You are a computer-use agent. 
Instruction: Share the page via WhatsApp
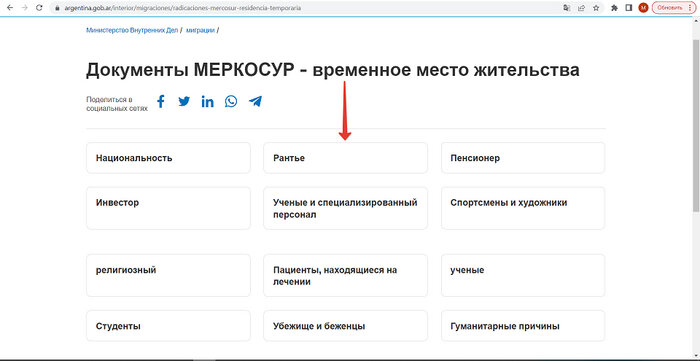click(x=231, y=102)
